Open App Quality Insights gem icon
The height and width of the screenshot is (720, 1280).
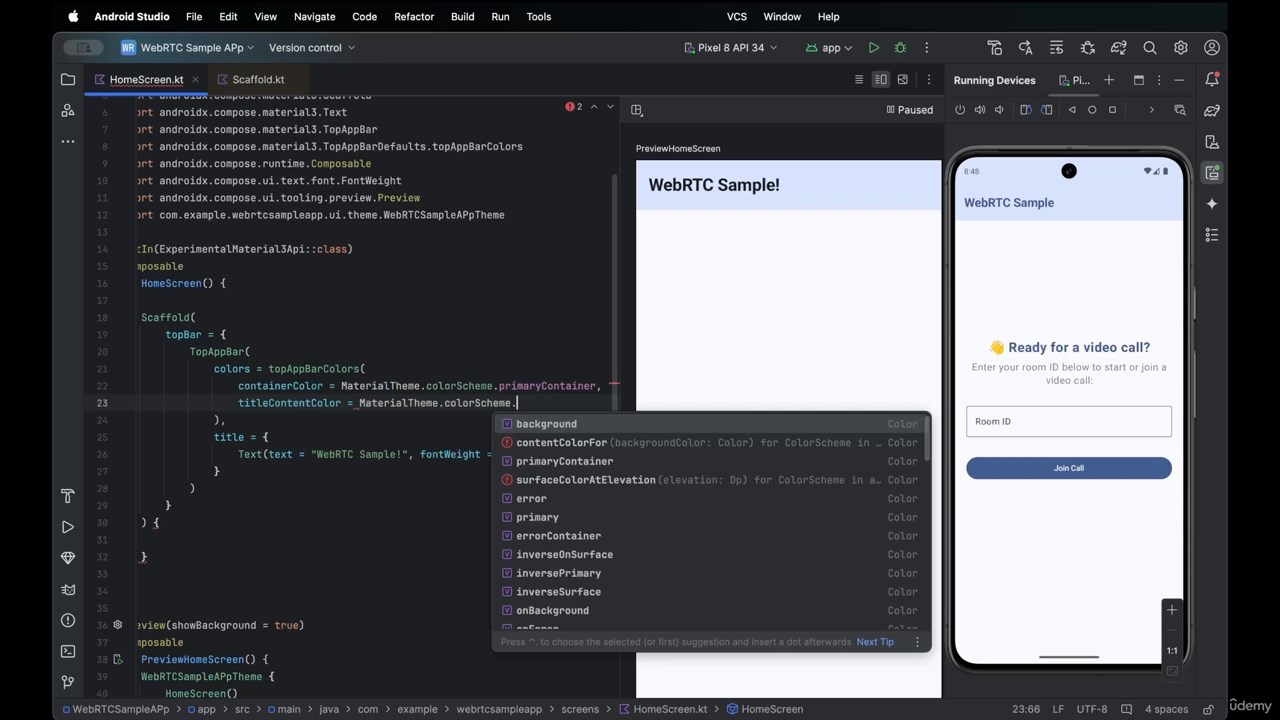point(68,558)
